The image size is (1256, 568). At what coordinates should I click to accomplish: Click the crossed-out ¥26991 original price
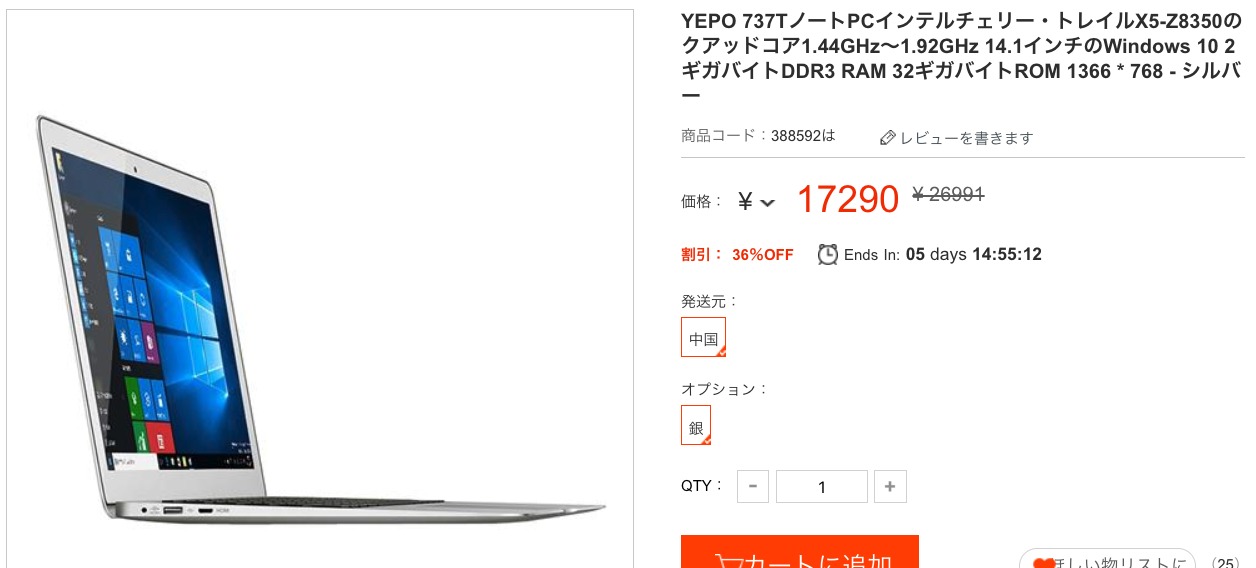pyautogui.click(x=948, y=194)
